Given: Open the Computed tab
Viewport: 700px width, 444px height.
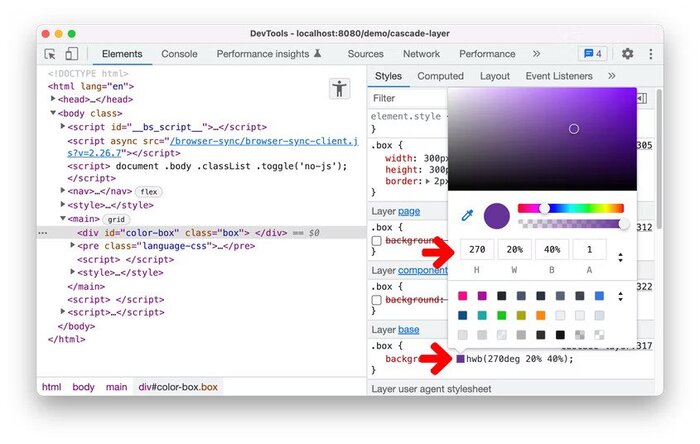Looking at the screenshot, I should pos(440,76).
